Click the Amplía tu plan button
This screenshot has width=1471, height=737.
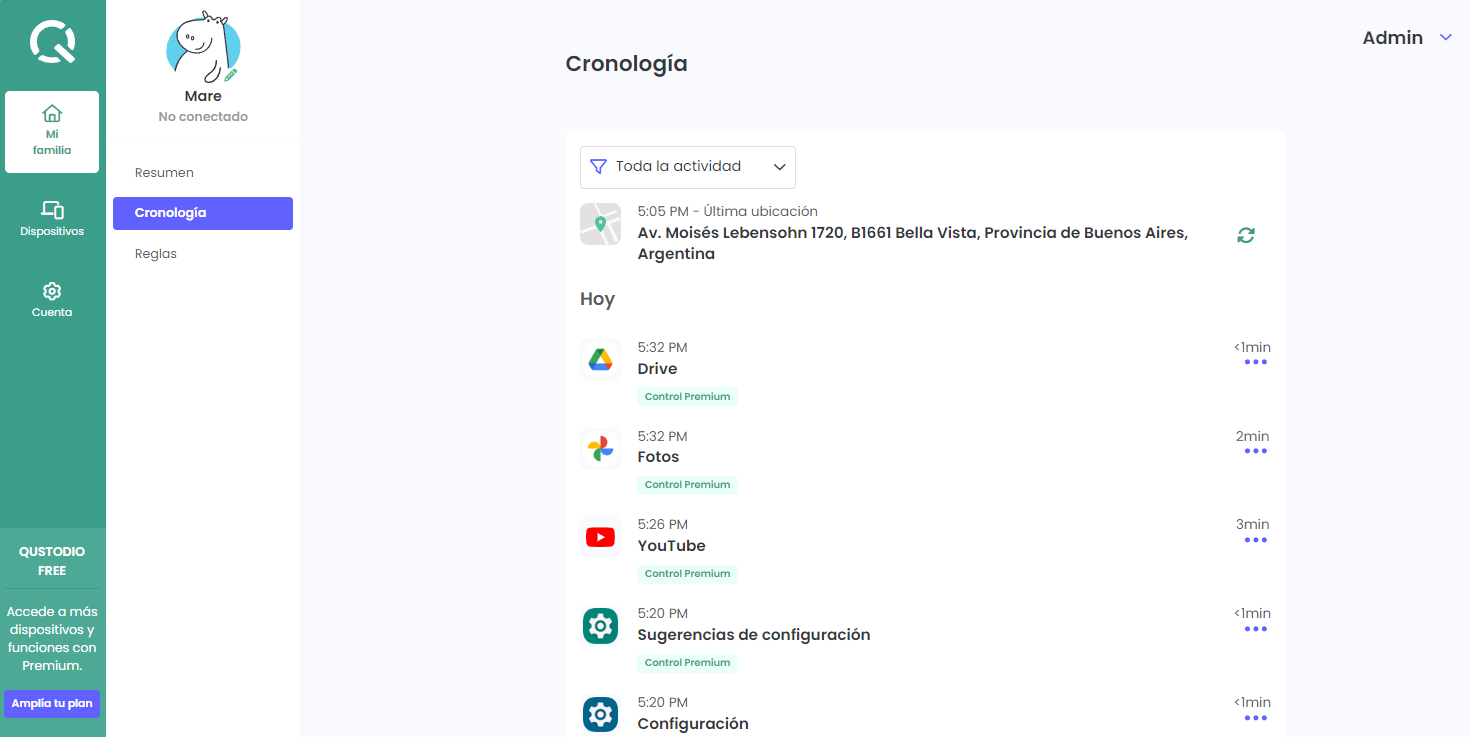(x=52, y=703)
